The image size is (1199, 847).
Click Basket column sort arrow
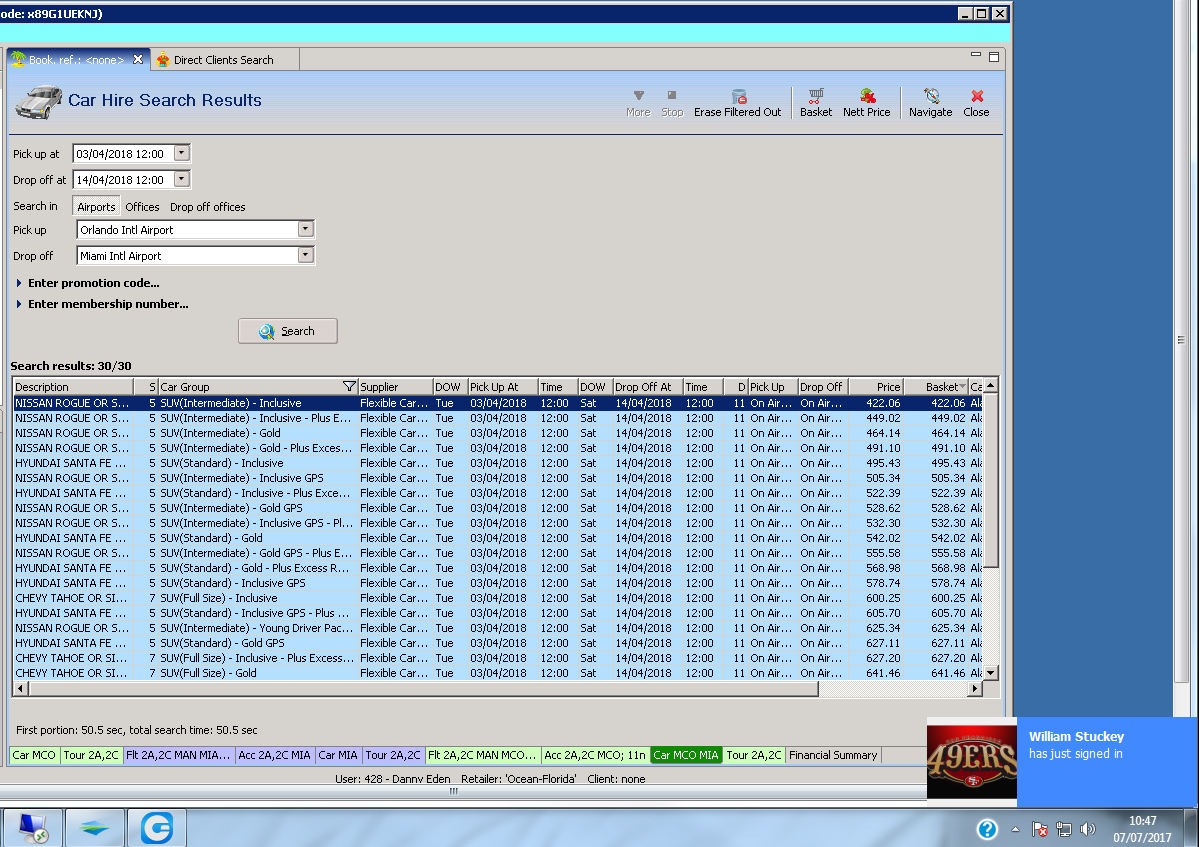962,386
